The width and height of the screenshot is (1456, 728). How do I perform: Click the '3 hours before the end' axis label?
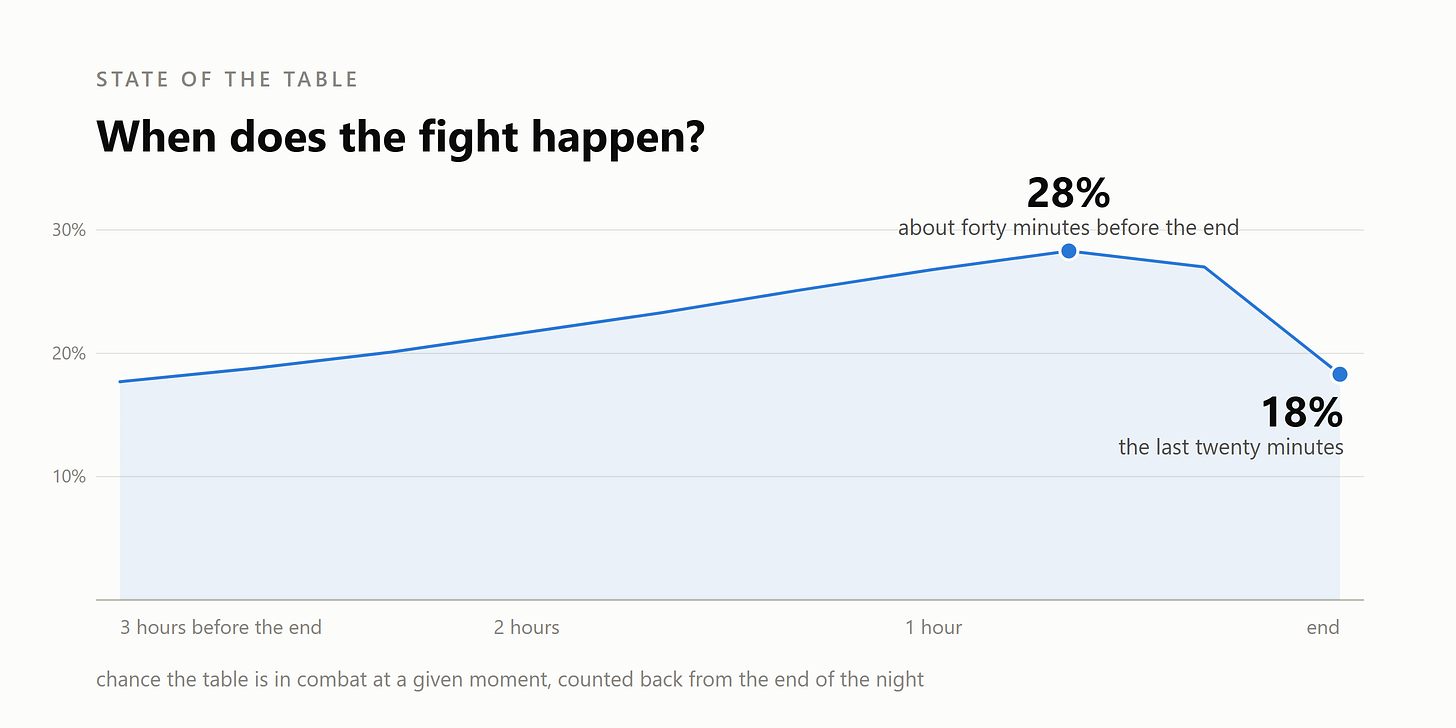click(221, 628)
